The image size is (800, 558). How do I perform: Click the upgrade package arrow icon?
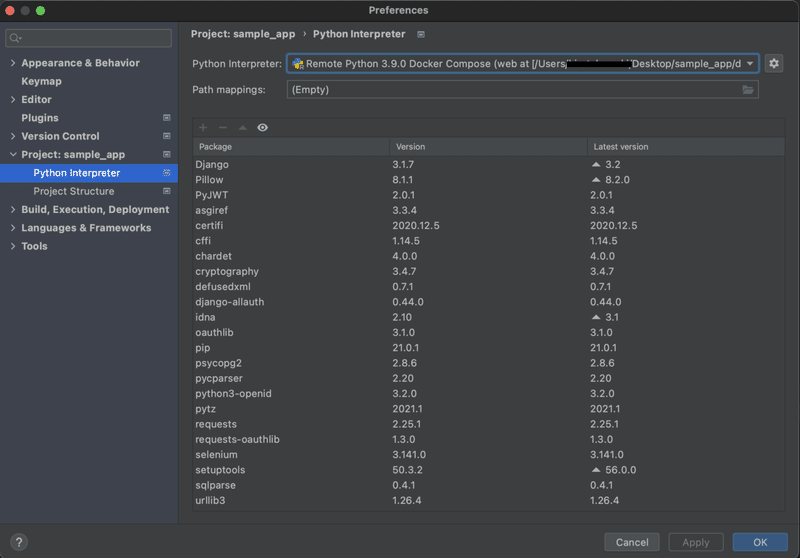pos(242,128)
